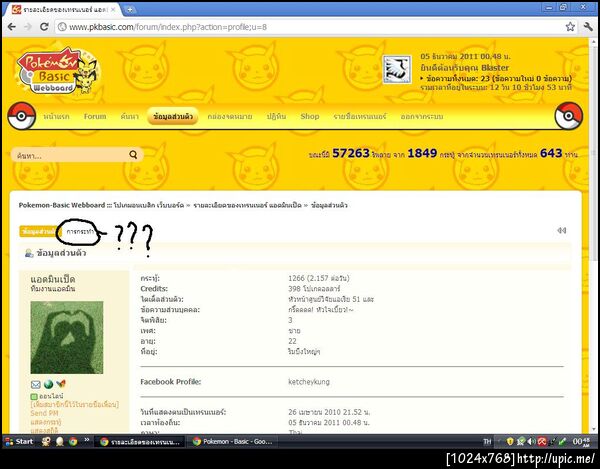Open the Shop menu item

[x=310, y=116]
